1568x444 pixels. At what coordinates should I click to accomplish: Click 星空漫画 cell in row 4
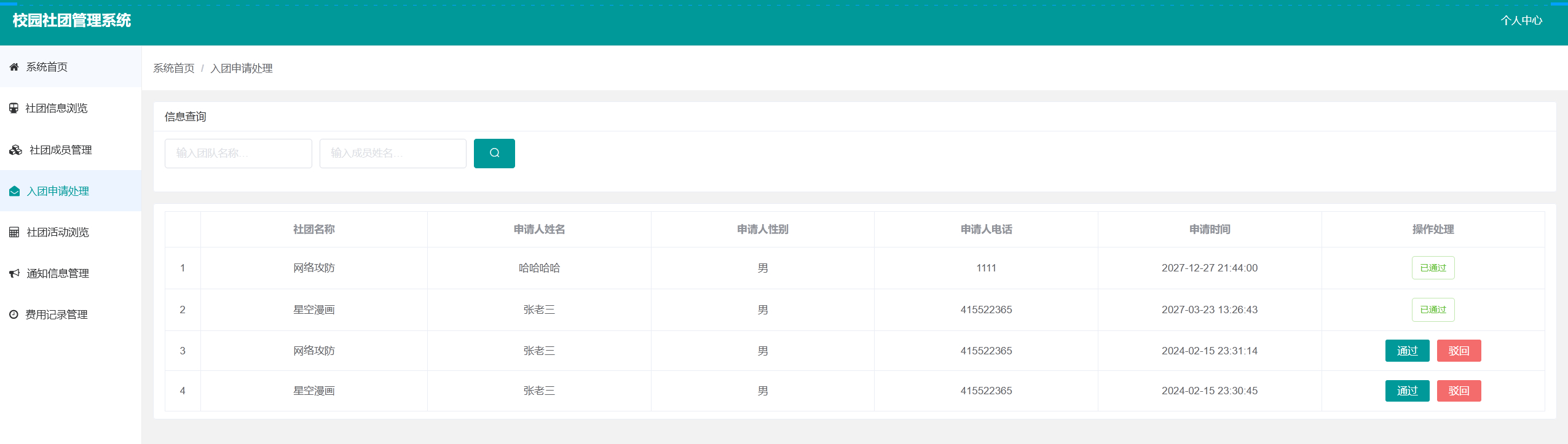(x=314, y=391)
